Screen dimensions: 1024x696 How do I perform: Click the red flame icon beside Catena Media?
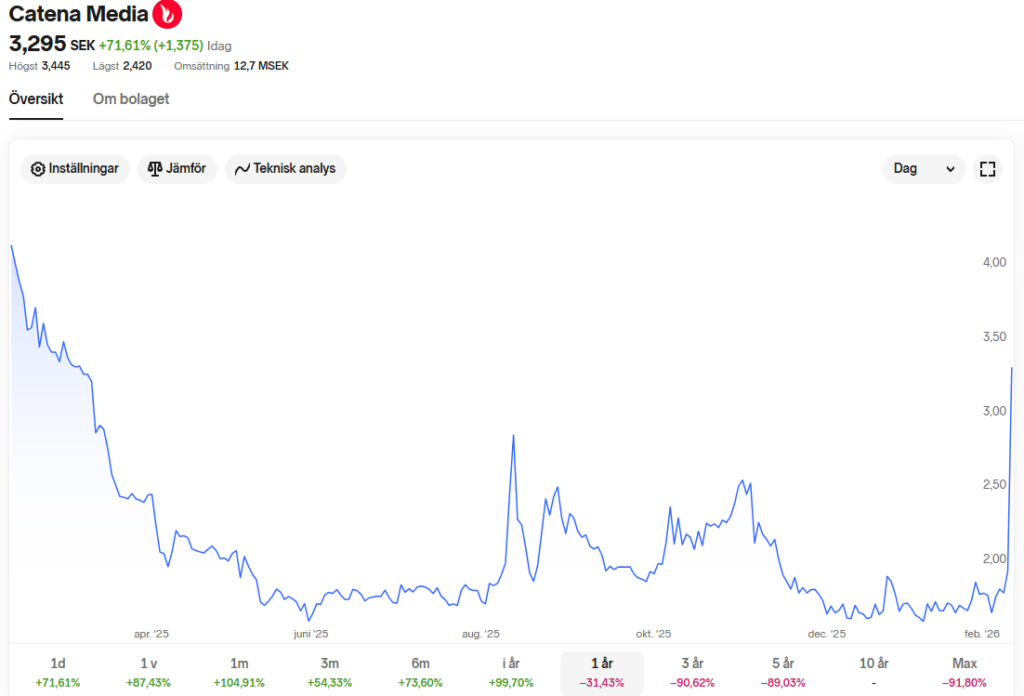167,15
